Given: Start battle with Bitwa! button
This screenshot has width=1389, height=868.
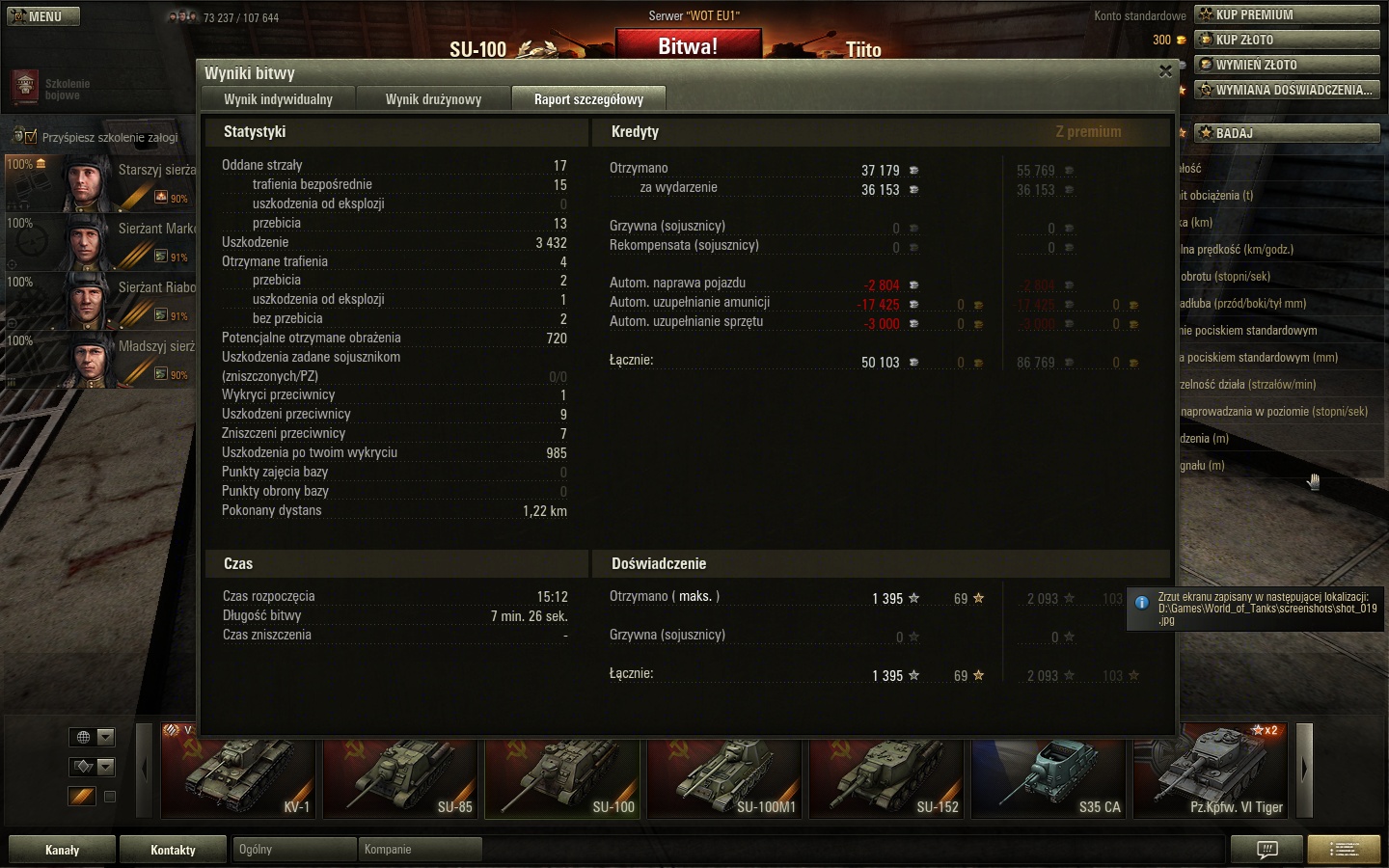Looking at the screenshot, I should pos(688,46).
